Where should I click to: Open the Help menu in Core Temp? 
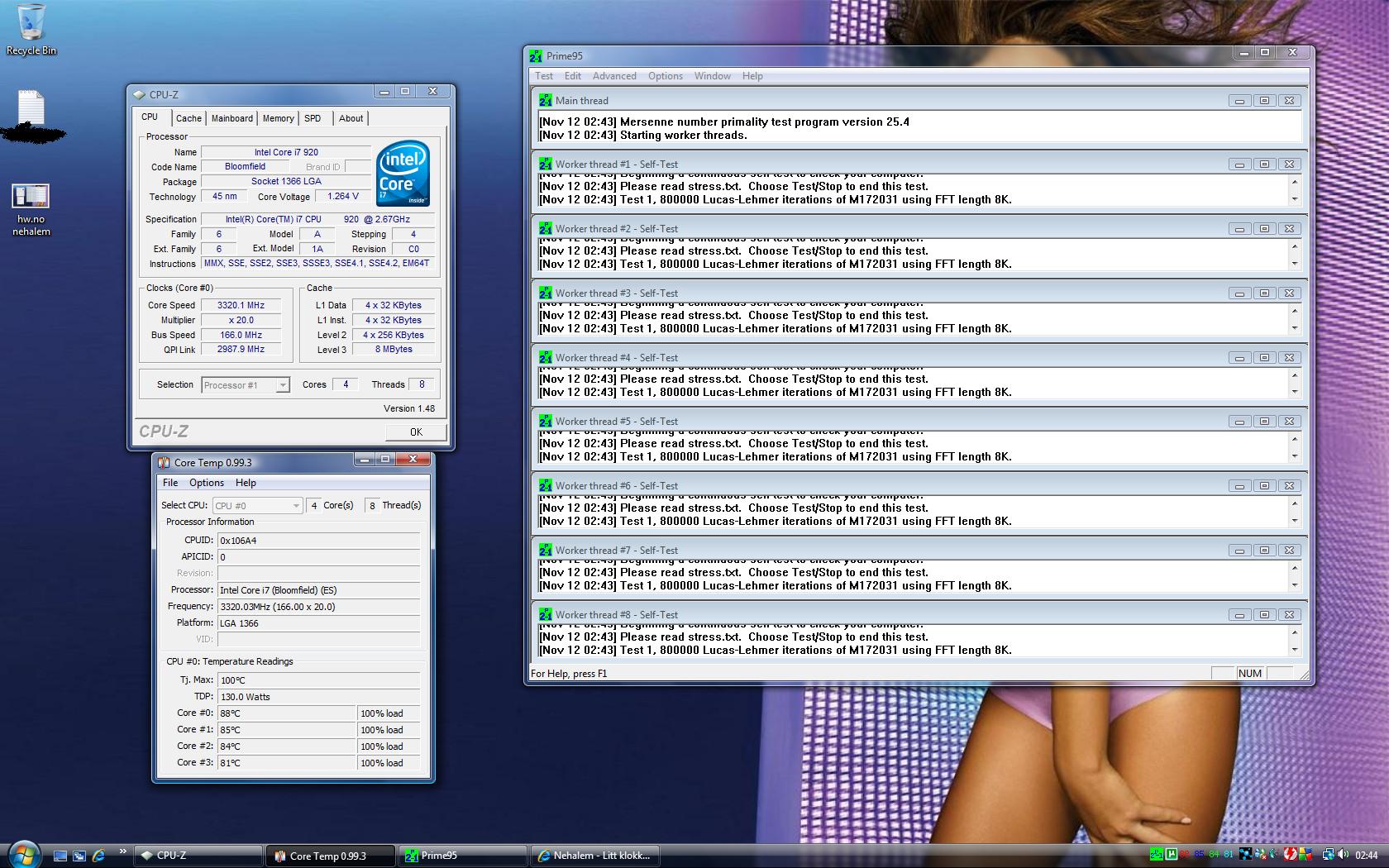pyautogui.click(x=246, y=483)
